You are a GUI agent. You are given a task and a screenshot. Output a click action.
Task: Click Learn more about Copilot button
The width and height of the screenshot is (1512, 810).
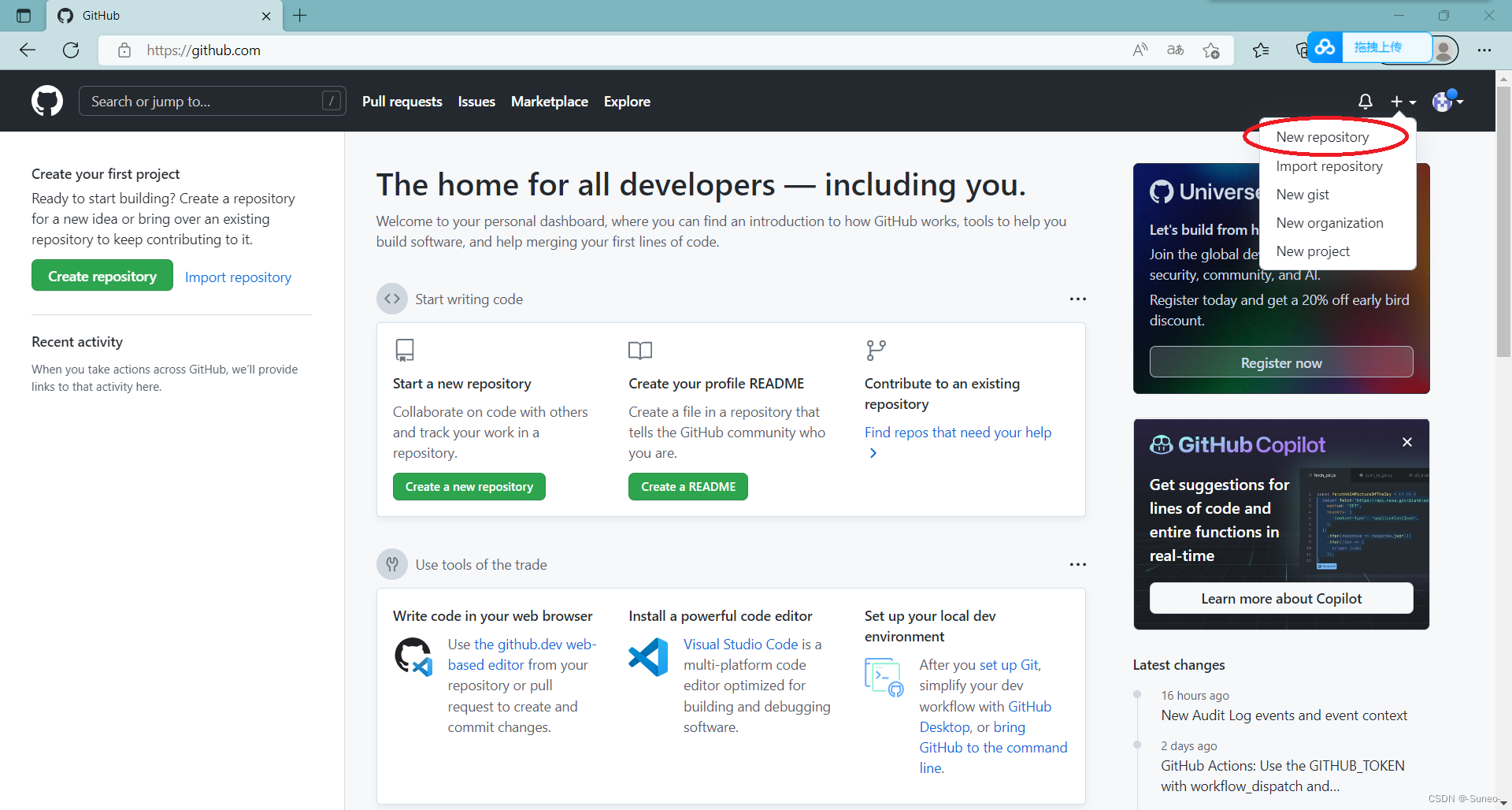[1281, 599]
